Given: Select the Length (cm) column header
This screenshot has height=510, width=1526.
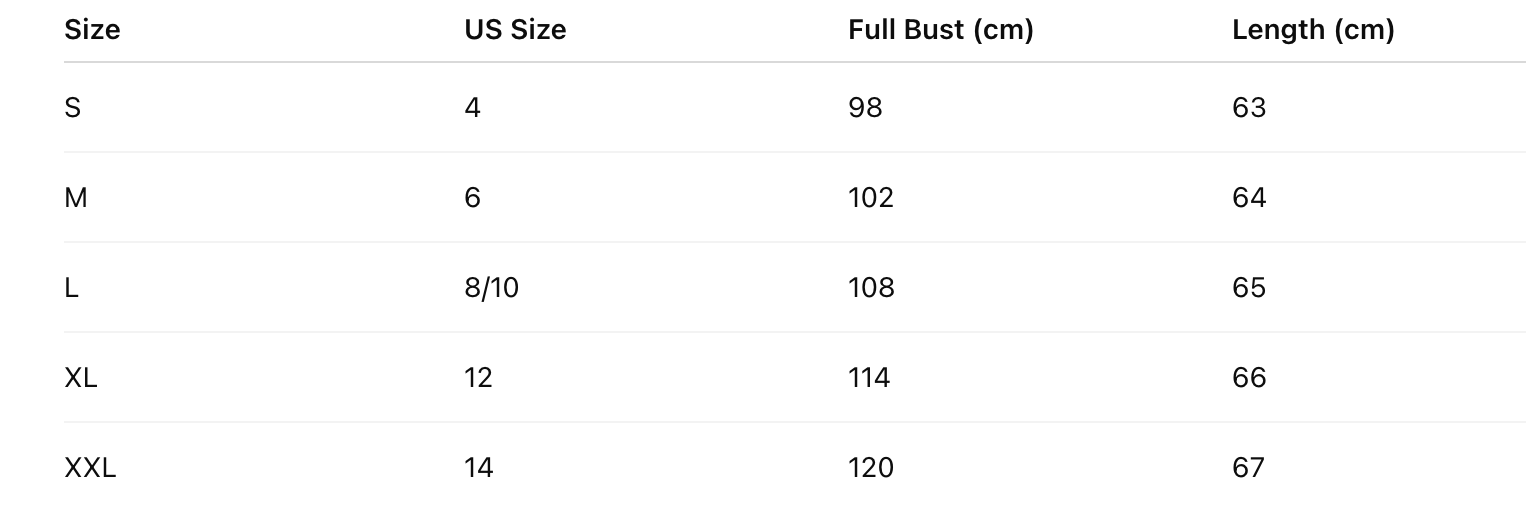Looking at the screenshot, I should point(1313,30).
